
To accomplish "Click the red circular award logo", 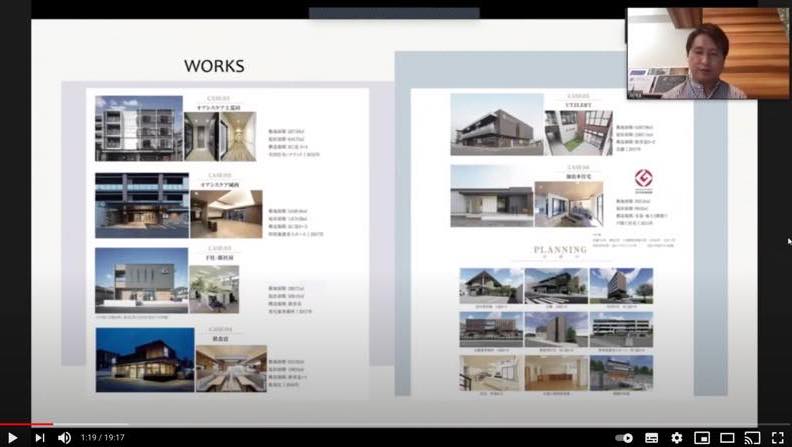I will click(643, 180).
